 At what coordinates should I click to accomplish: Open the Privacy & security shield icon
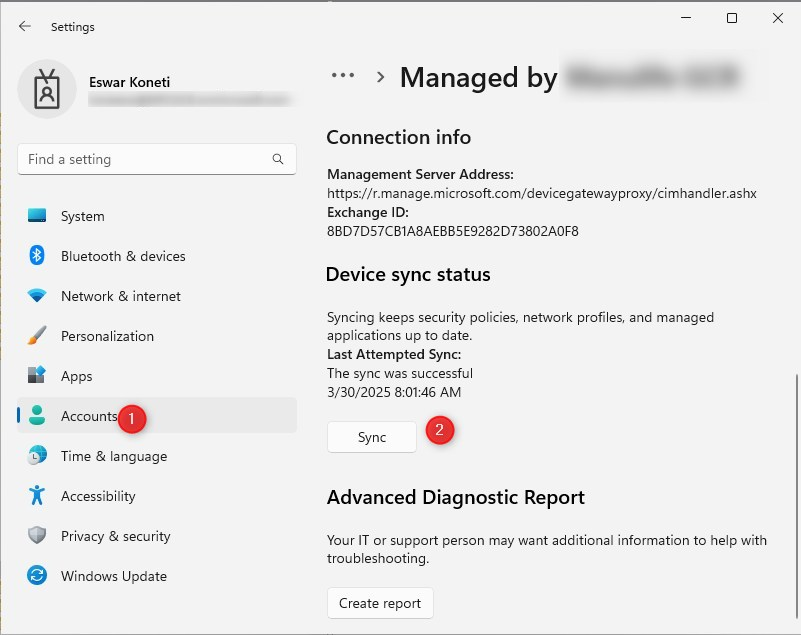tap(37, 536)
